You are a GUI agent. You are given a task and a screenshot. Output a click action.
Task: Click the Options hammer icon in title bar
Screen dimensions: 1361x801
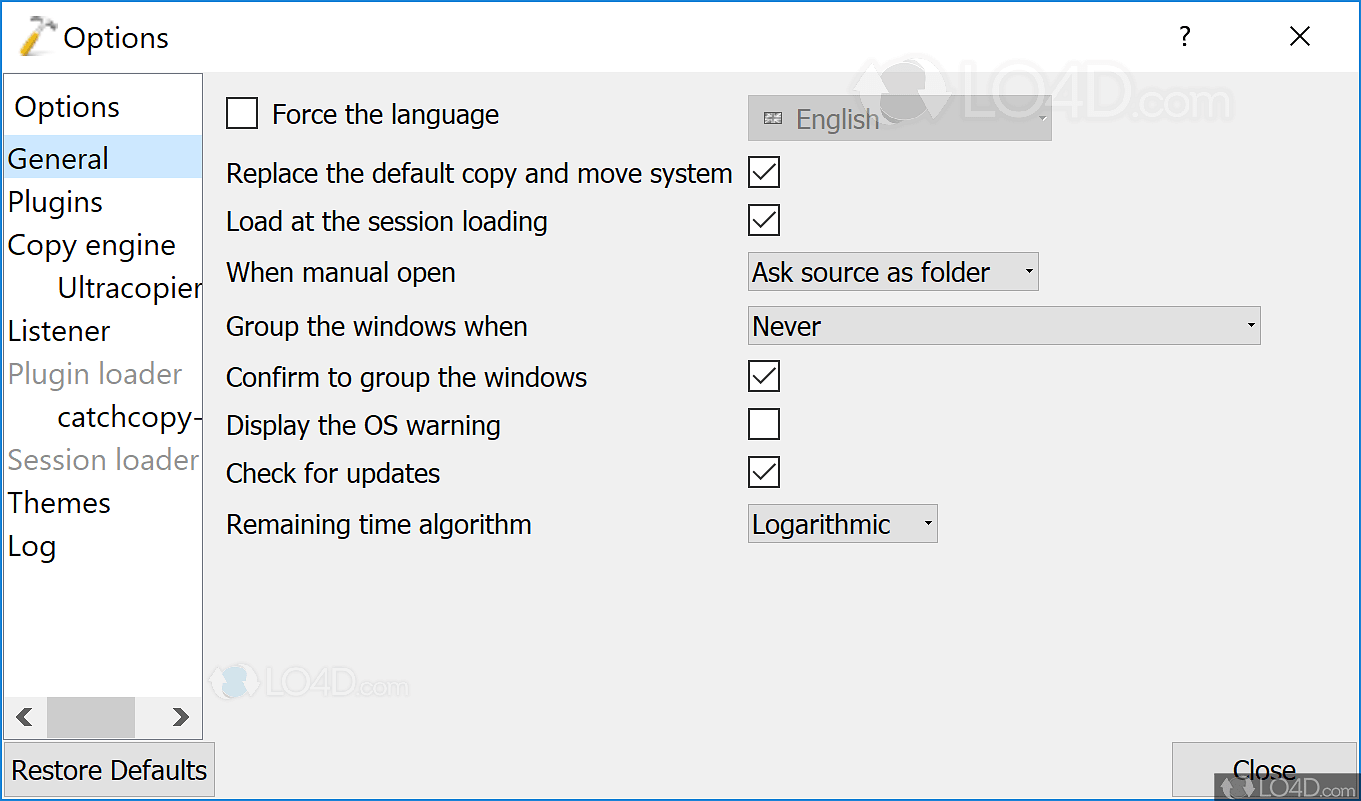pos(38,37)
